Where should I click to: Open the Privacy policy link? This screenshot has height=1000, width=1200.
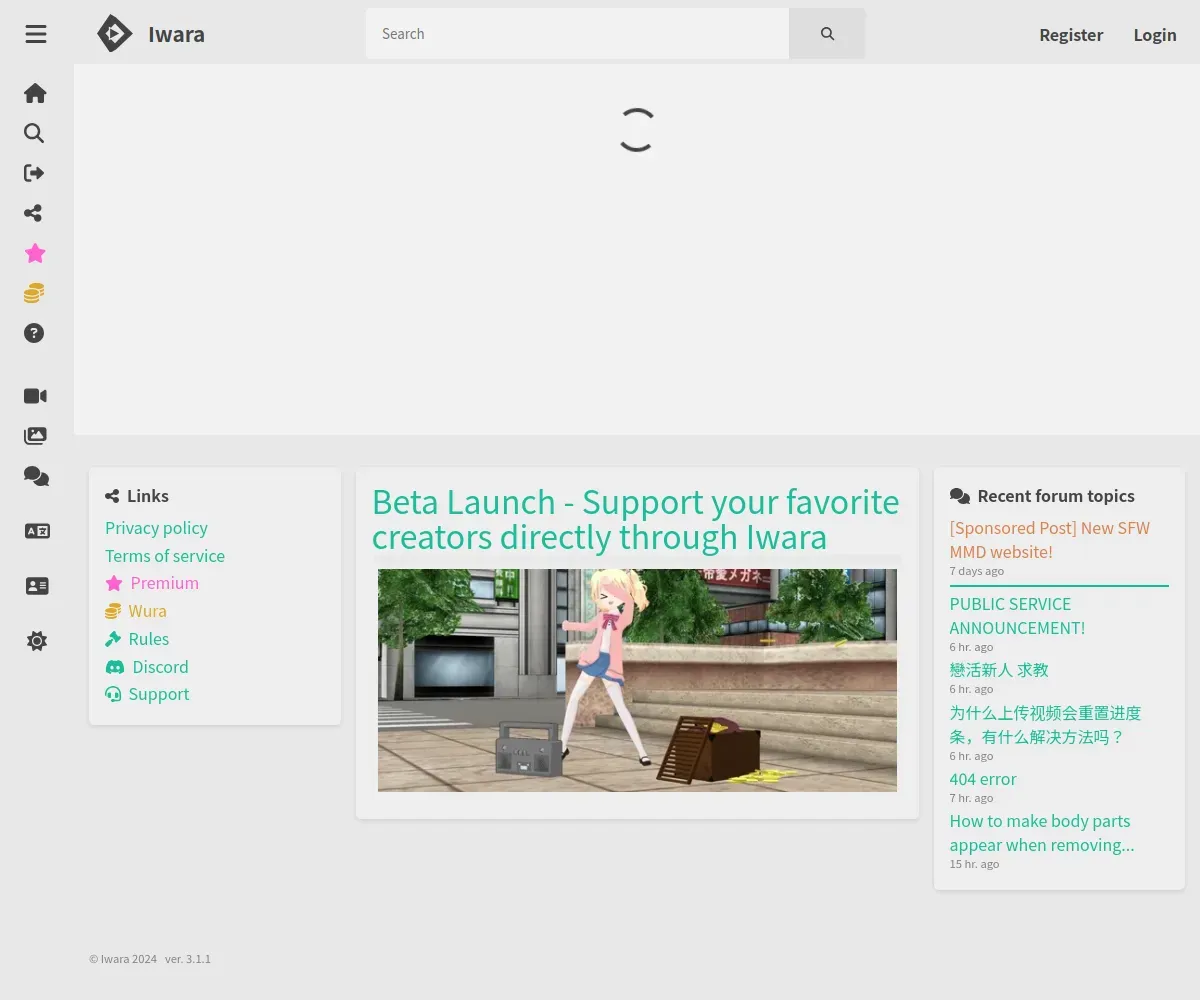coord(156,528)
